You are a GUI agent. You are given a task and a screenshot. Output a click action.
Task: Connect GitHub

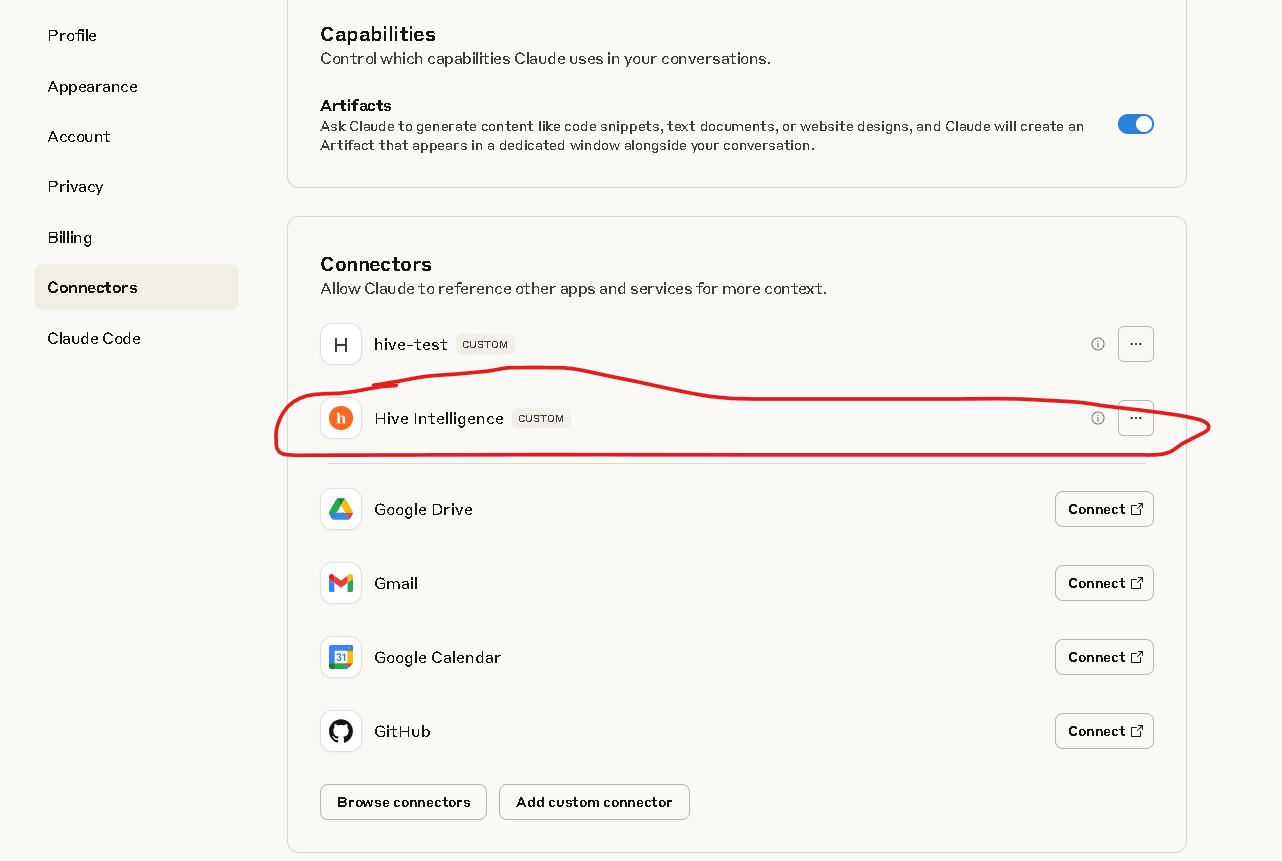[1104, 731]
